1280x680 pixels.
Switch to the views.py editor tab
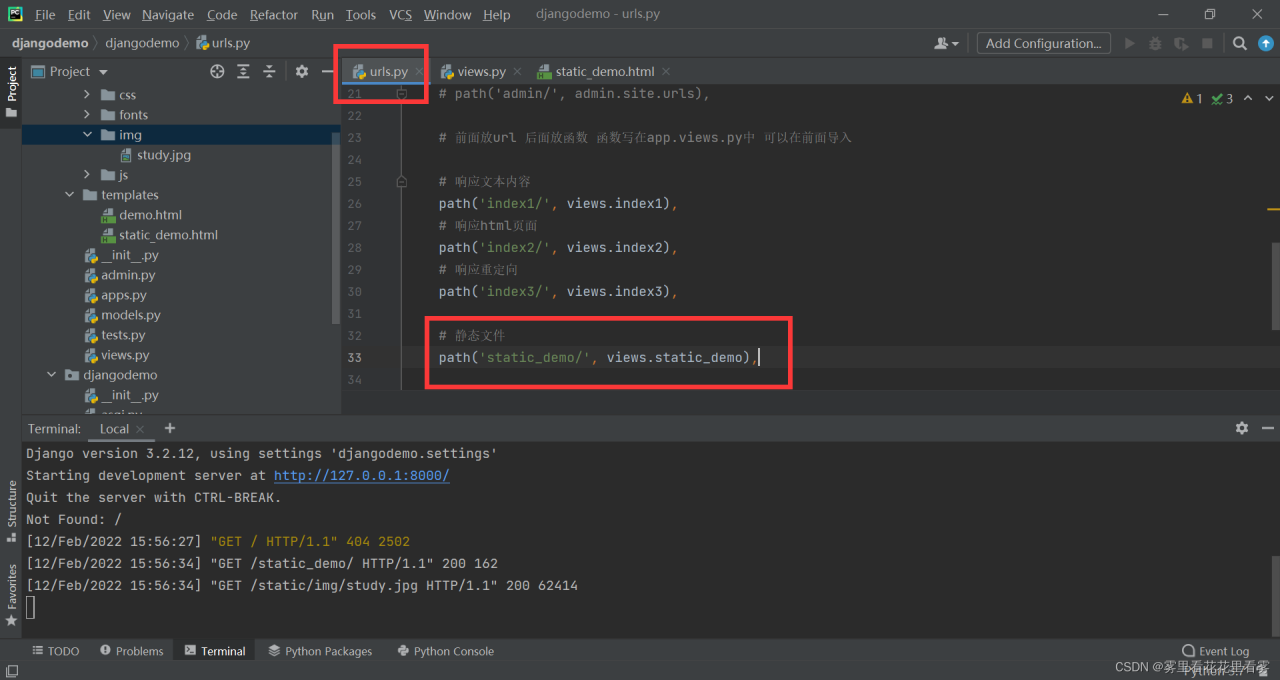tap(480, 71)
